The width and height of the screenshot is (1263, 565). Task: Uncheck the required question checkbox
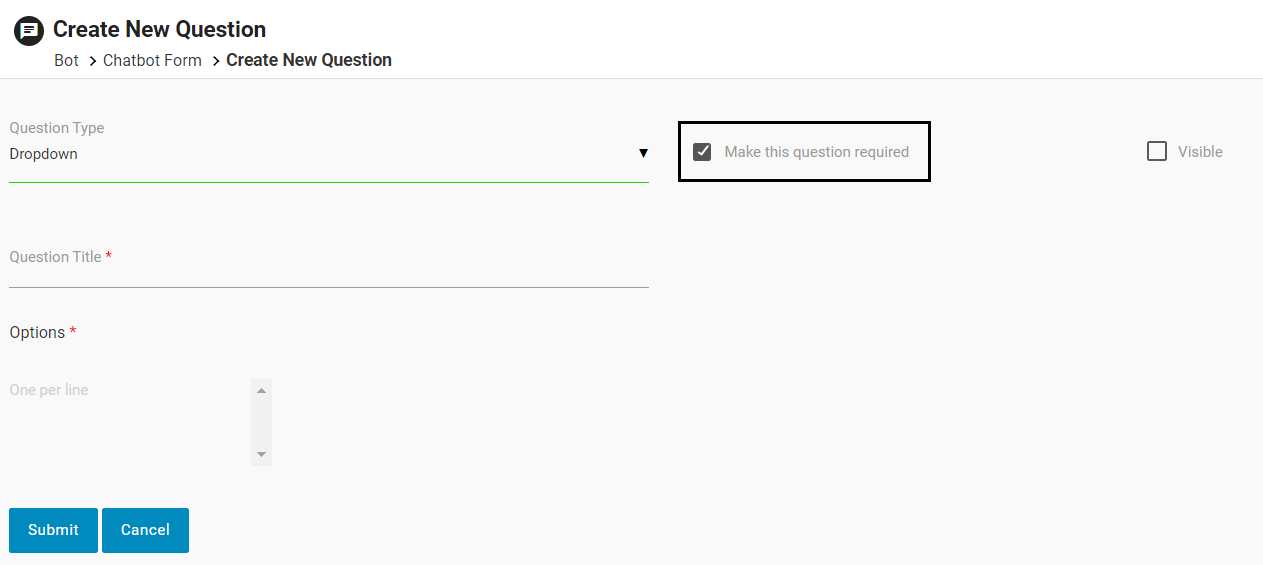(702, 152)
